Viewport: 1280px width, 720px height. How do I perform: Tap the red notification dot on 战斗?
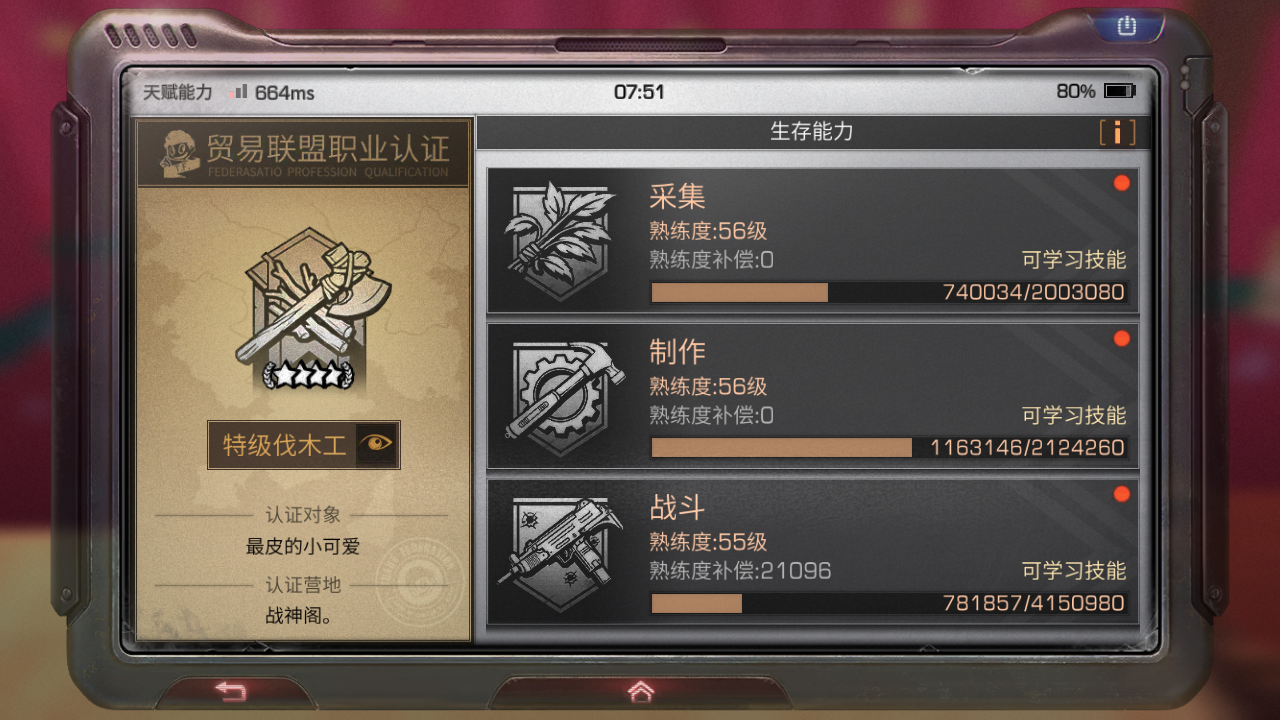click(x=1121, y=494)
